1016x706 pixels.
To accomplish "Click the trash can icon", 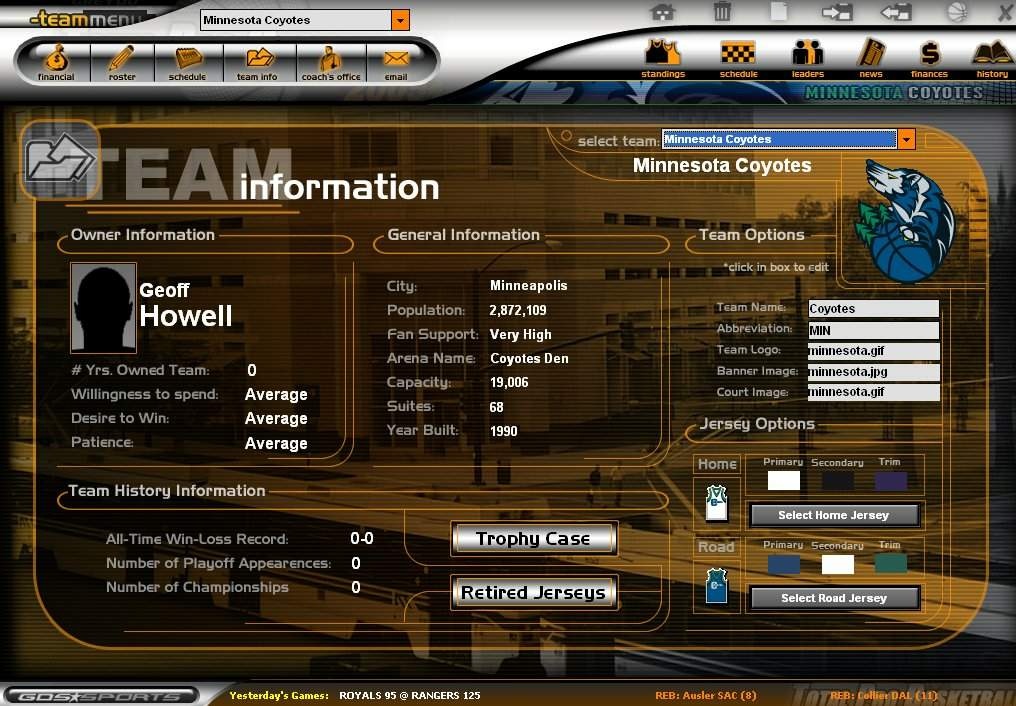I will (x=722, y=12).
